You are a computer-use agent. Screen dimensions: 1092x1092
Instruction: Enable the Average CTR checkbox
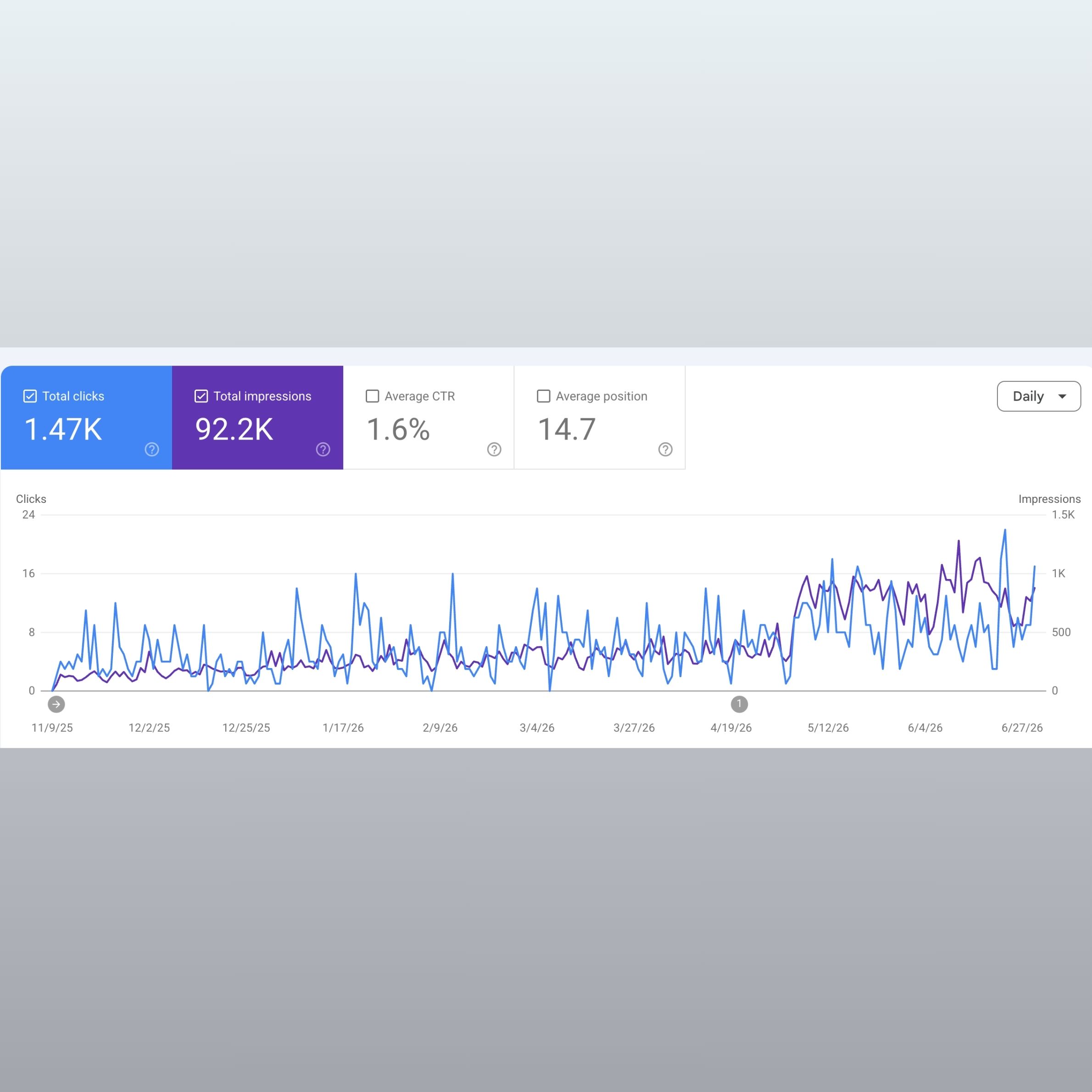pos(373,396)
